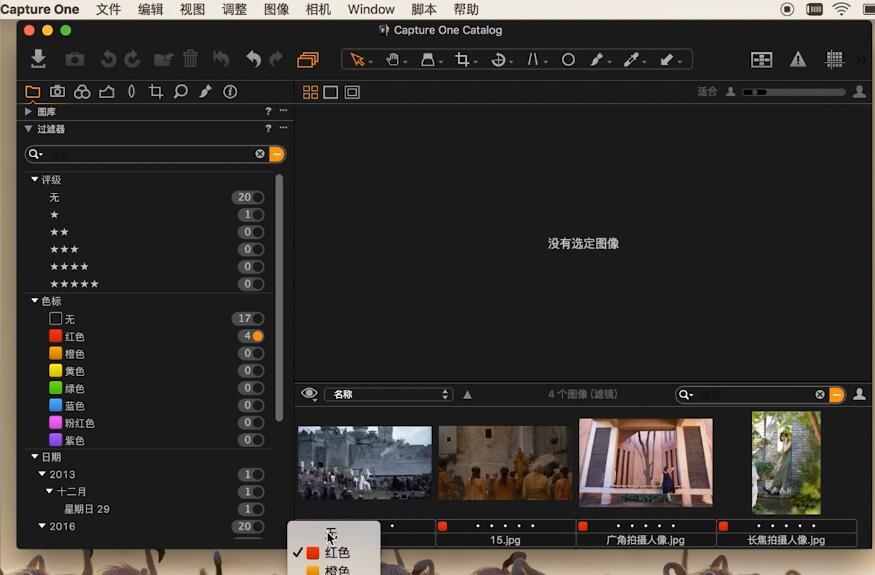Switch to single image viewer mode
This screenshot has height=575, width=875.
point(331,92)
